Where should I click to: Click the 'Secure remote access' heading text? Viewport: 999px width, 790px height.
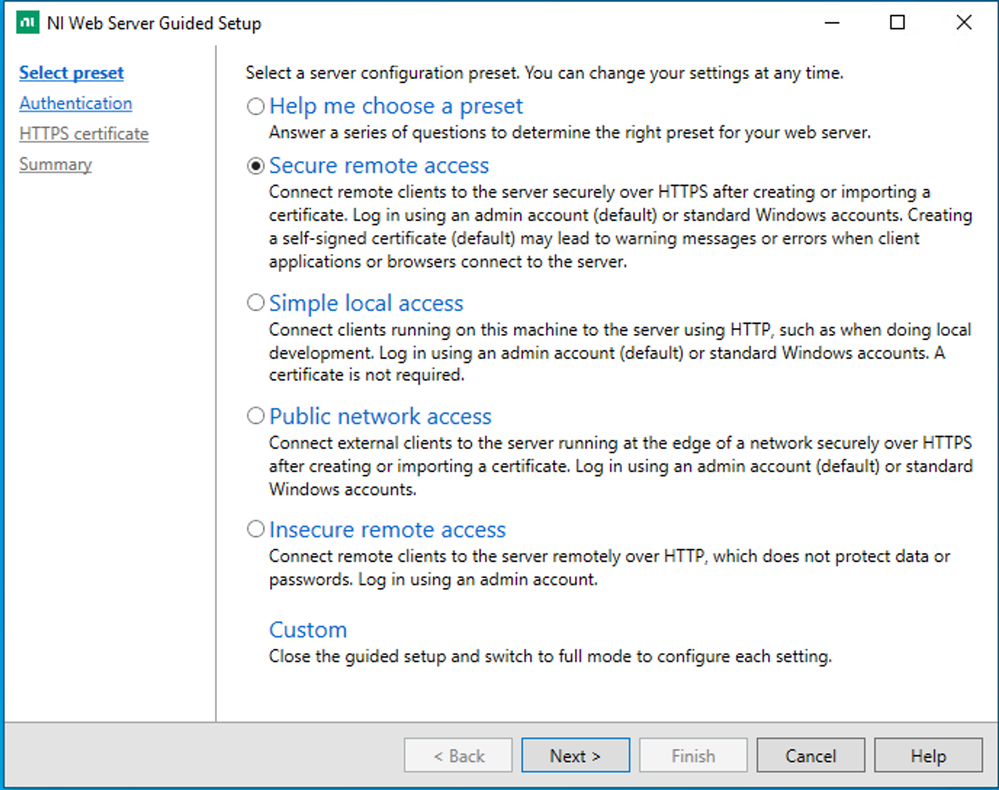pos(379,166)
